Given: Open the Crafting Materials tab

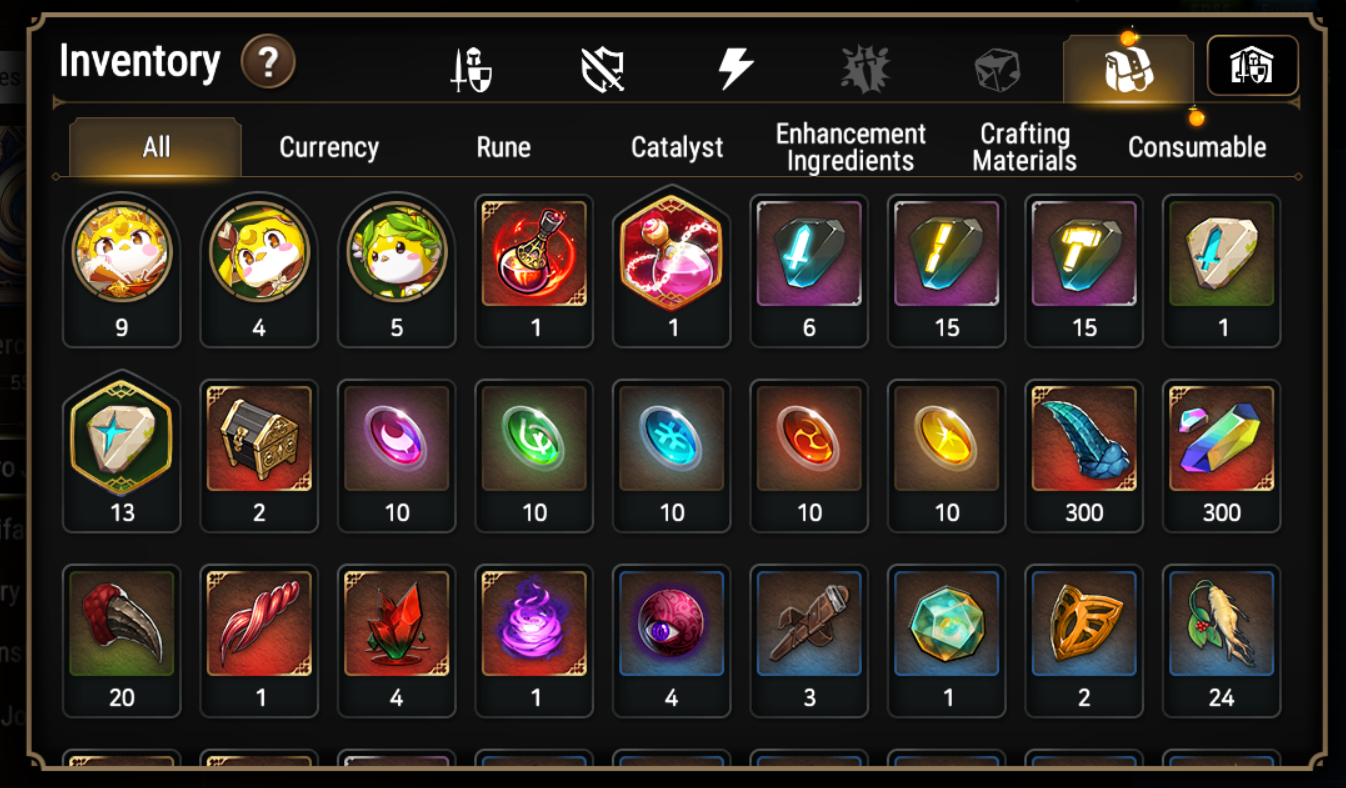Looking at the screenshot, I should pyautogui.click(x=1024, y=148).
